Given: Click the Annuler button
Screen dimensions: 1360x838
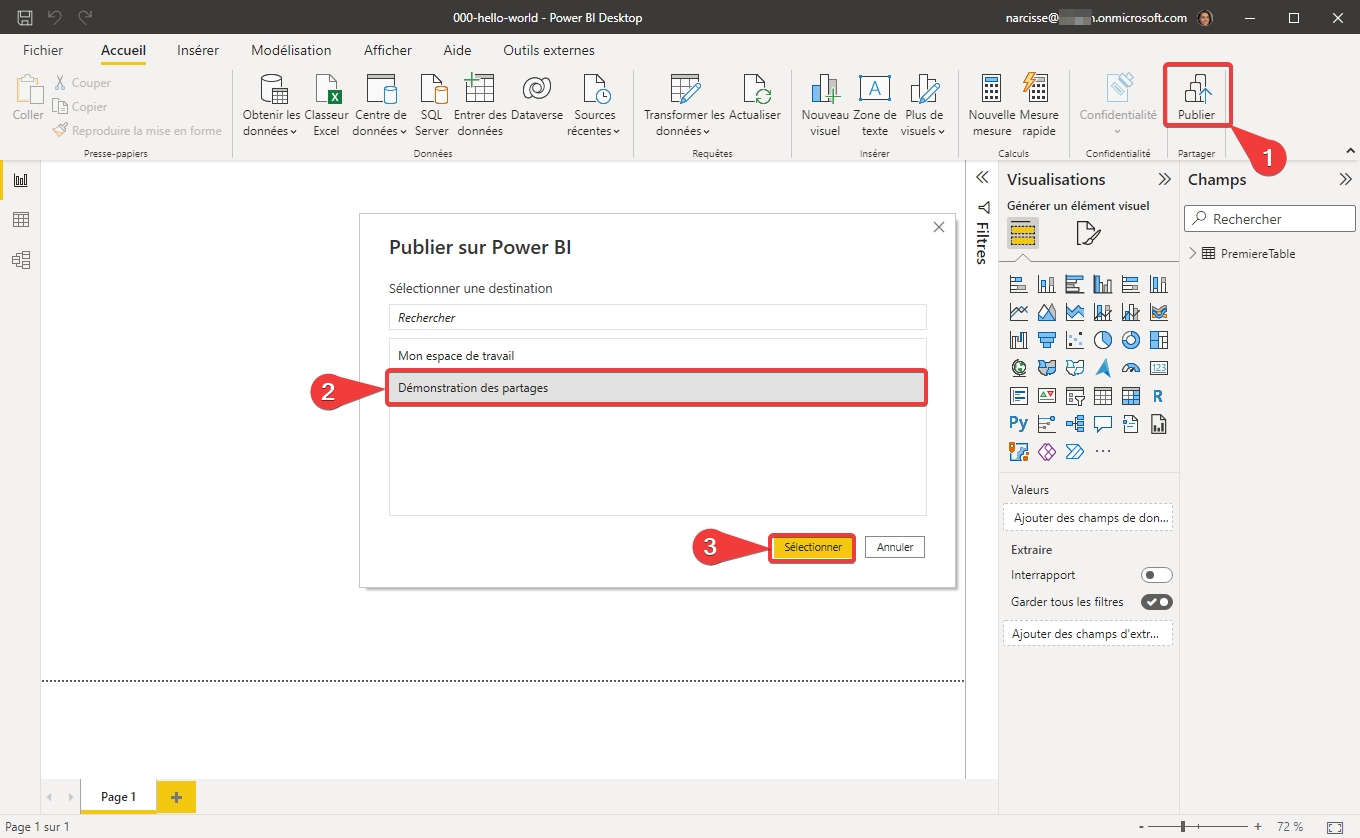Looking at the screenshot, I should click(x=895, y=547).
